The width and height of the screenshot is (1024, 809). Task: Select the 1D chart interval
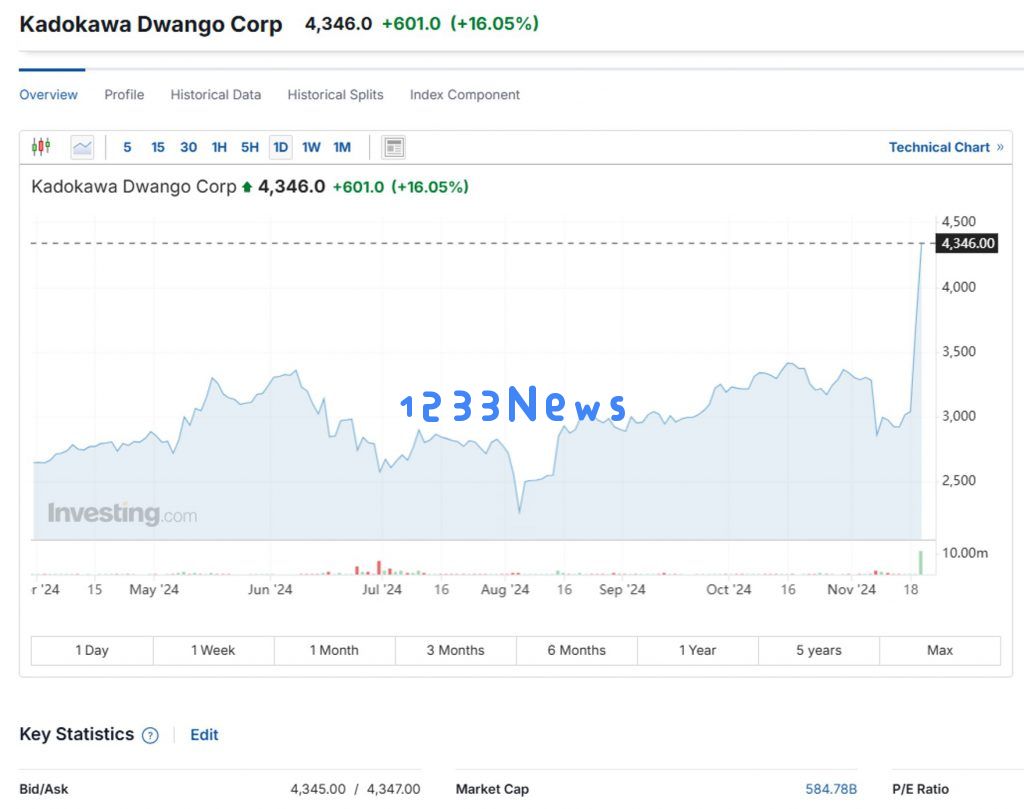point(281,148)
